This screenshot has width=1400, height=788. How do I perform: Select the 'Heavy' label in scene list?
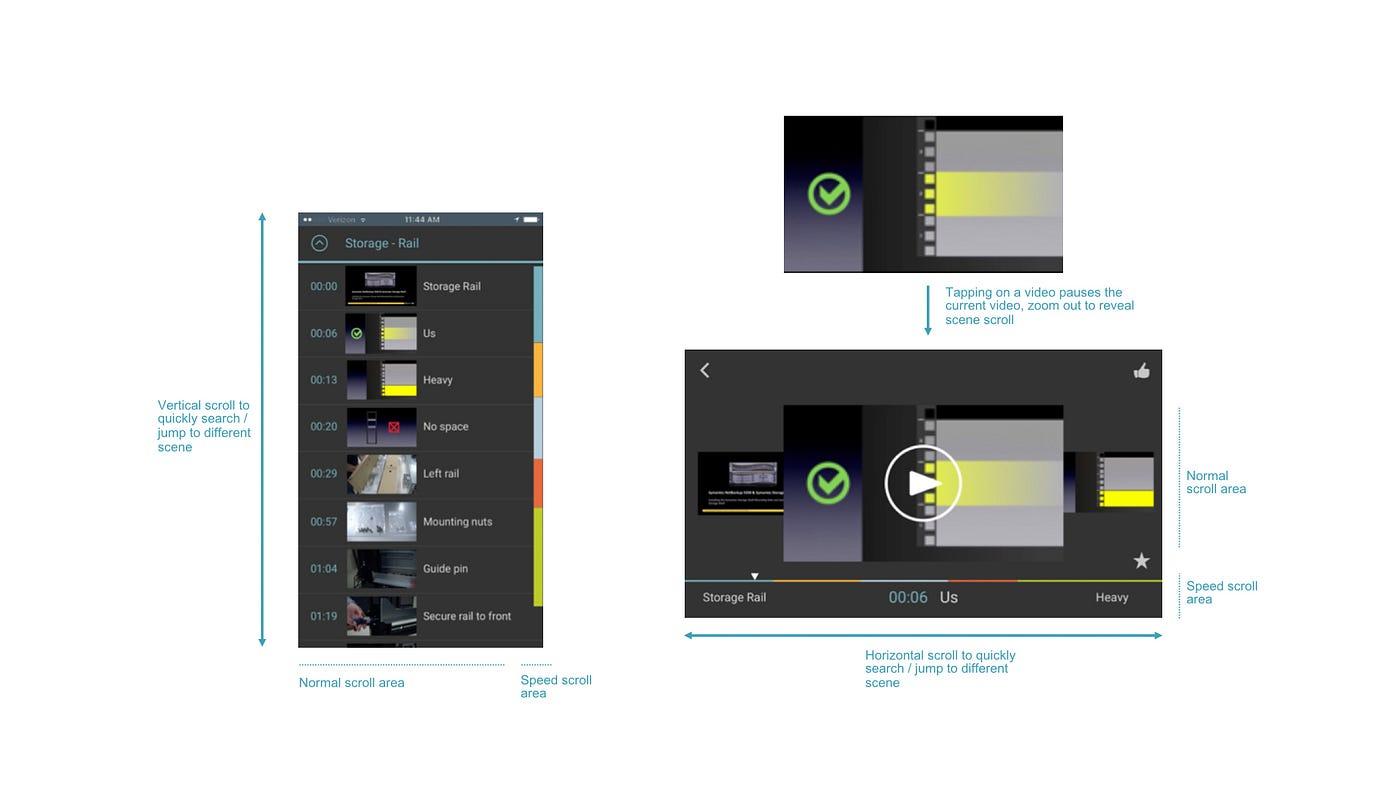pyautogui.click(x=438, y=380)
